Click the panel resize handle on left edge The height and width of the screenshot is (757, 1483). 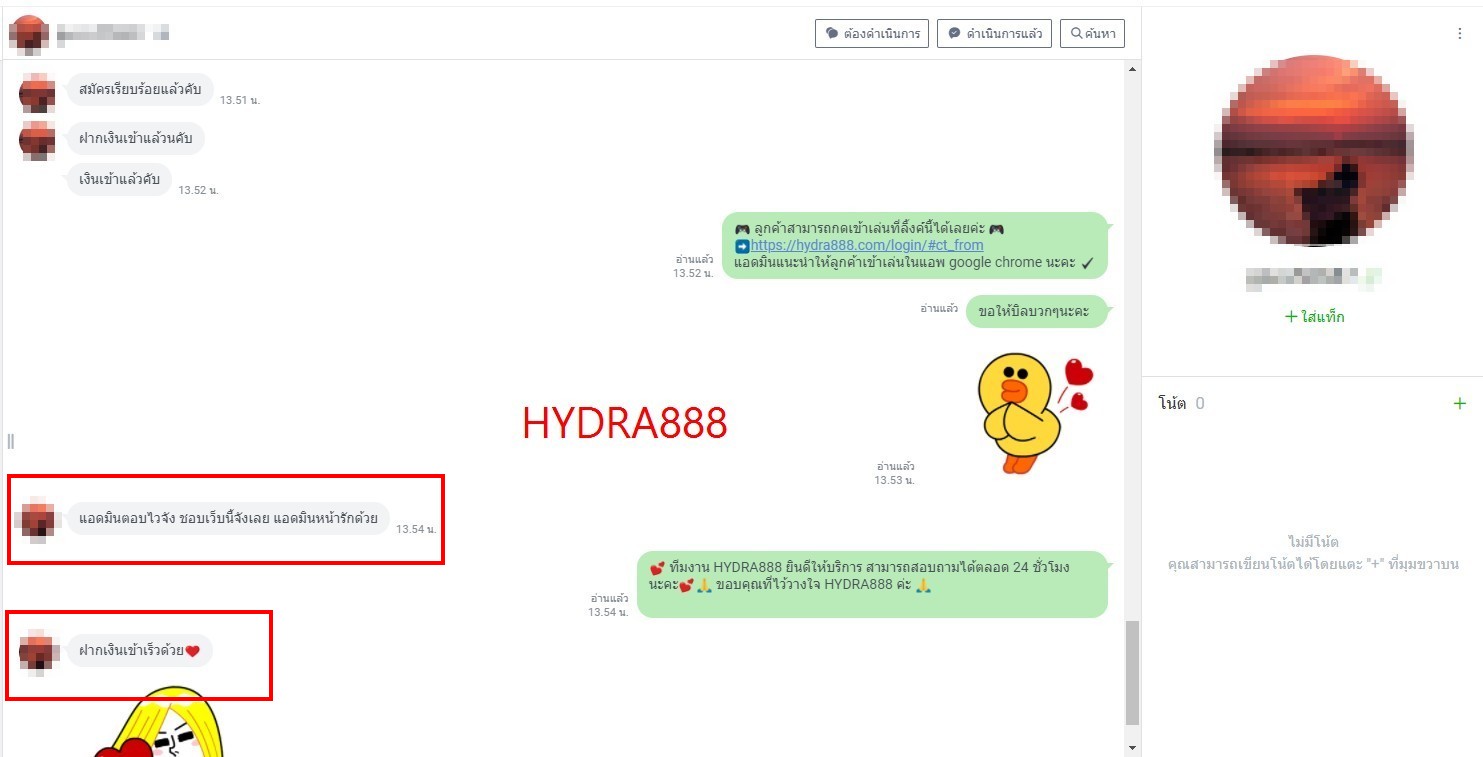point(11,441)
